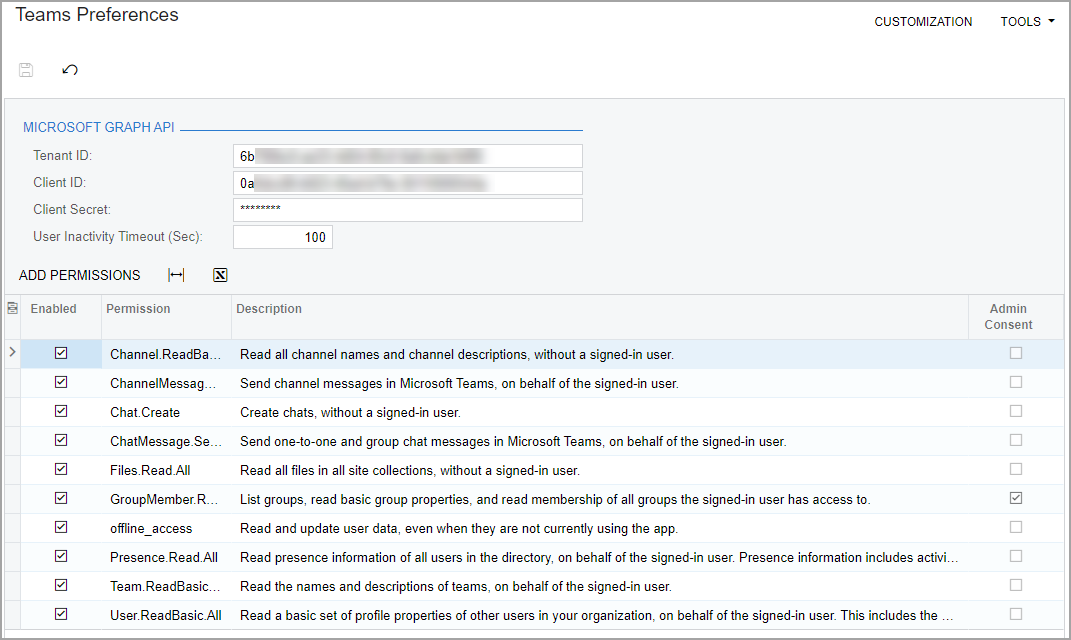The width and height of the screenshot is (1071, 640).
Task: Uncheck Enabled for Chat.Create permission
Action: [x=61, y=411]
